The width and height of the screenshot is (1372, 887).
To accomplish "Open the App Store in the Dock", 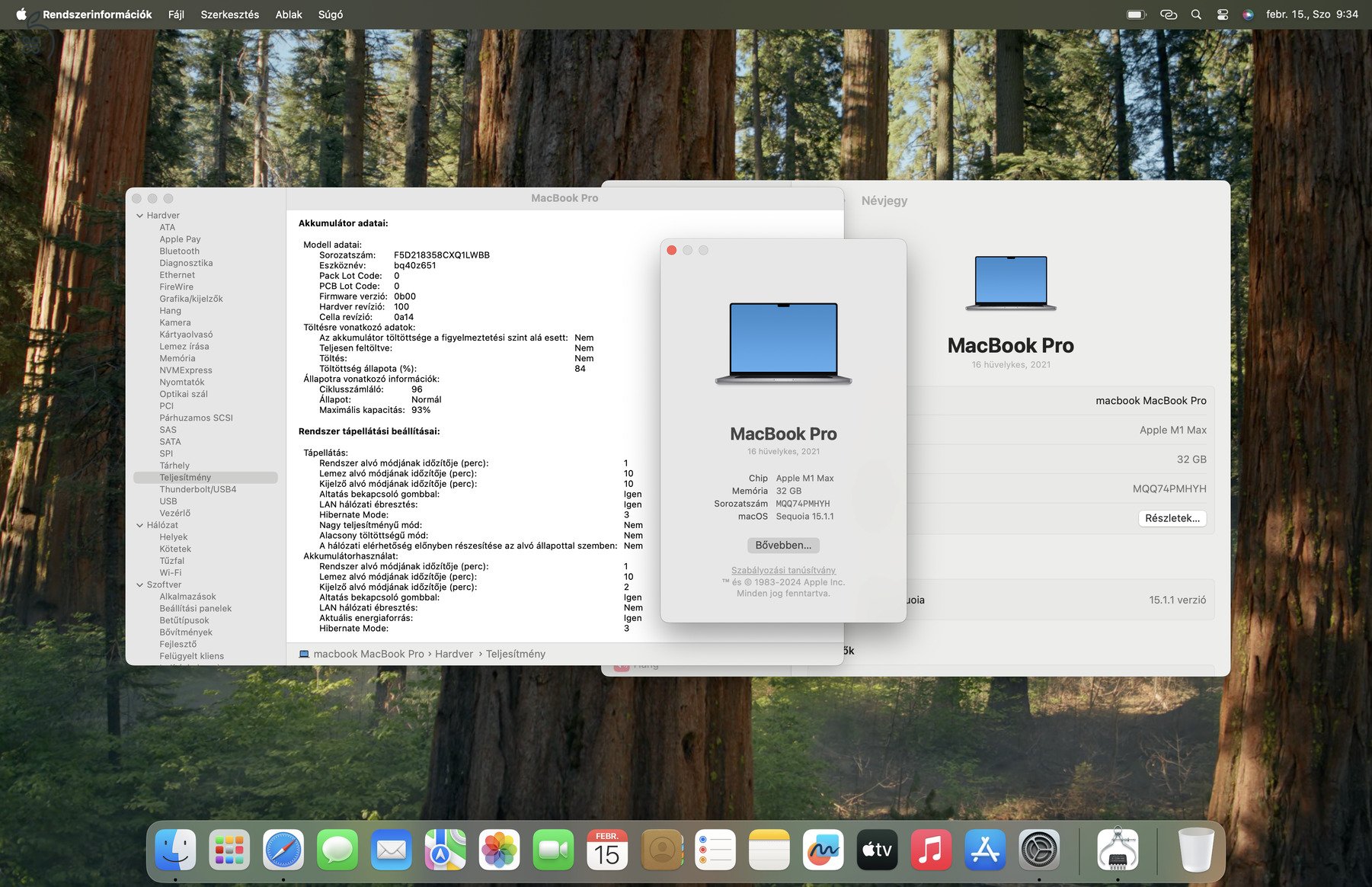I will tap(985, 850).
